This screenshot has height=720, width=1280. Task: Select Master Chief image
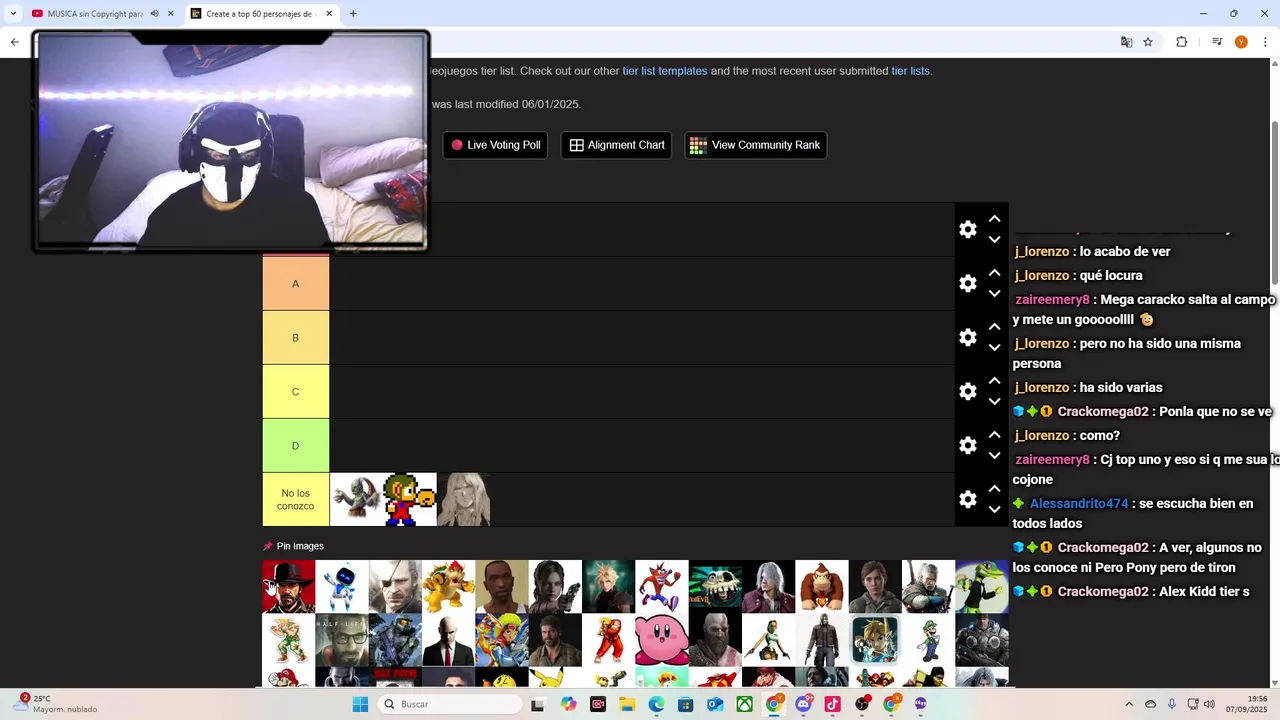(x=395, y=640)
